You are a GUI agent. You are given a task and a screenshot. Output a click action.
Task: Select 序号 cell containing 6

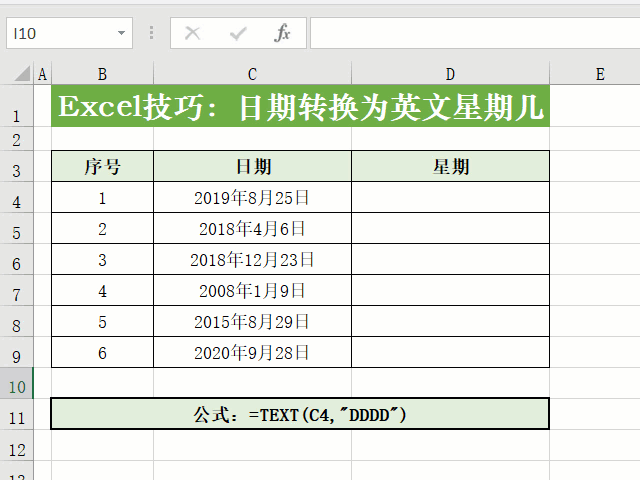click(102, 352)
